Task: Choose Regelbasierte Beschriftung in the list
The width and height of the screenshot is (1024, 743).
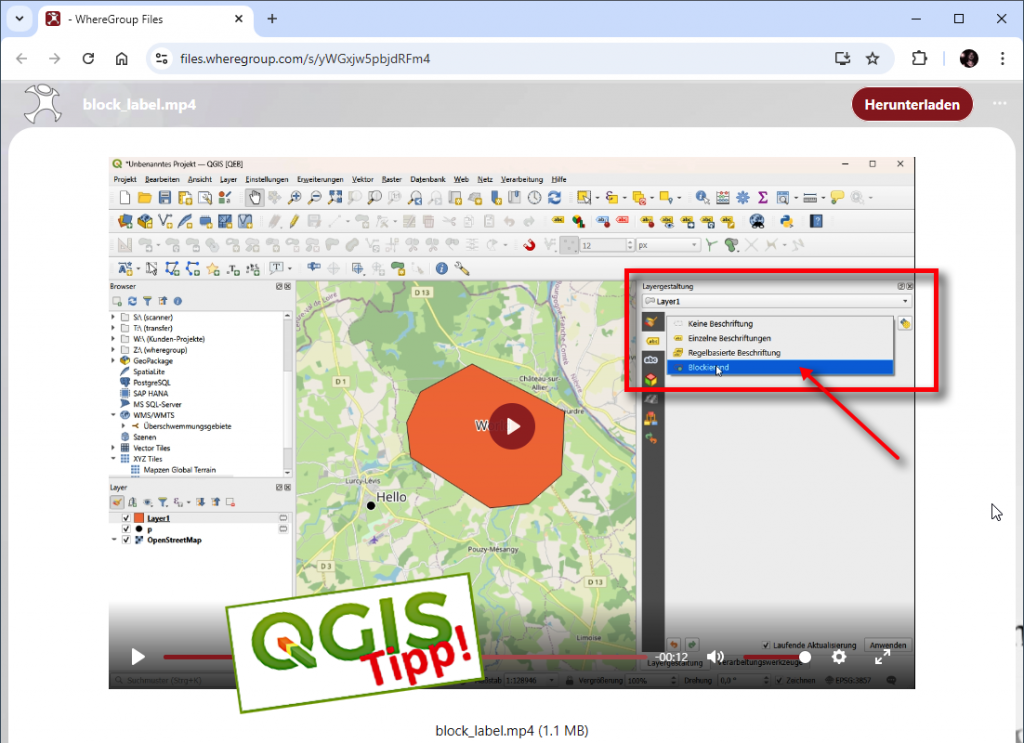Action: pos(780,353)
